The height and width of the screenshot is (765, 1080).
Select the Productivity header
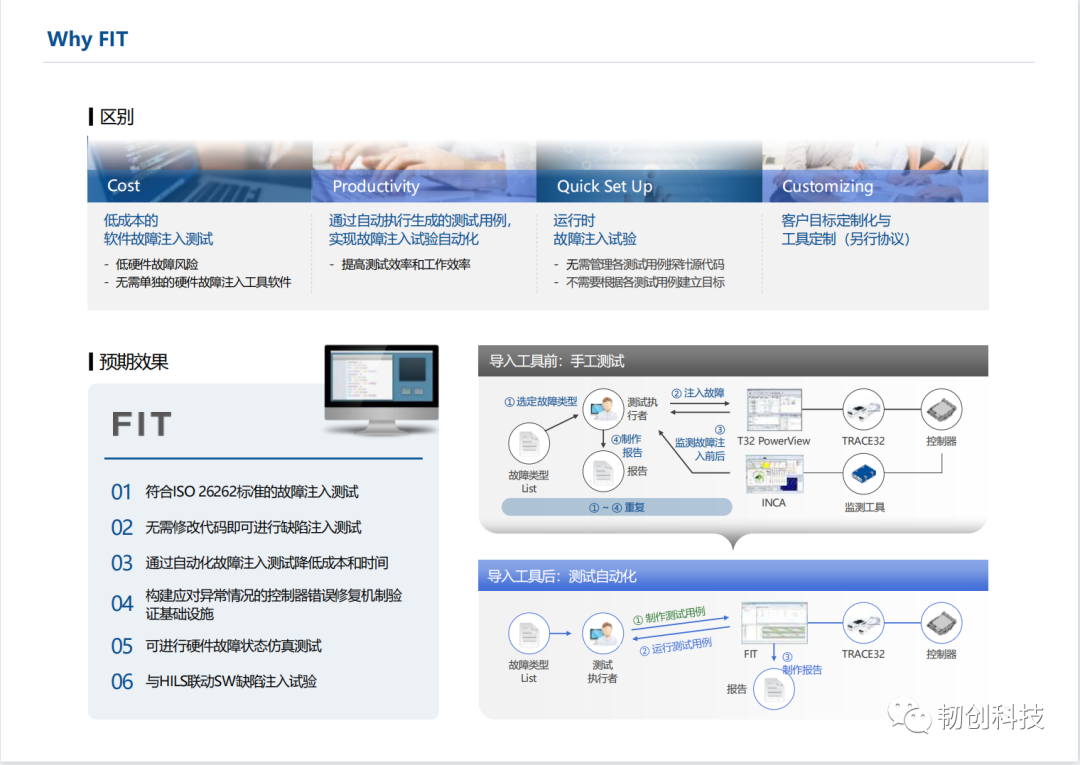tap(376, 186)
